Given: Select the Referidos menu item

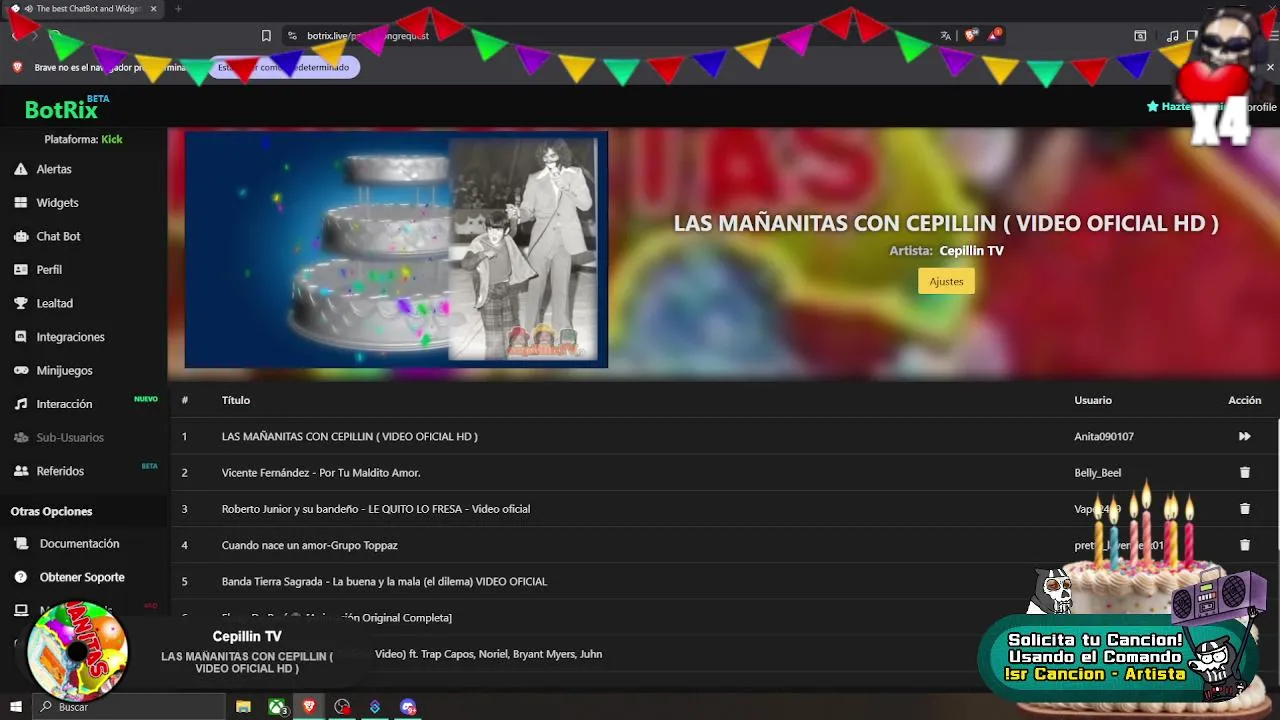Looking at the screenshot, I should [60, 471].
